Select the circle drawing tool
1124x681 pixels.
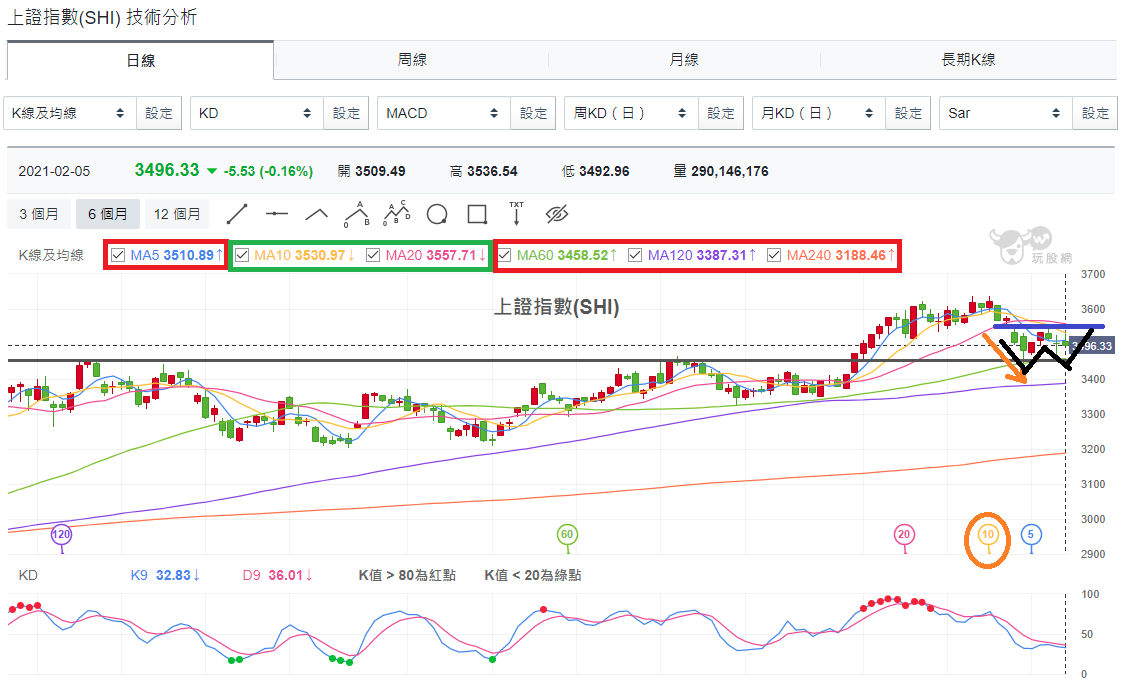(x=437, y=214)
